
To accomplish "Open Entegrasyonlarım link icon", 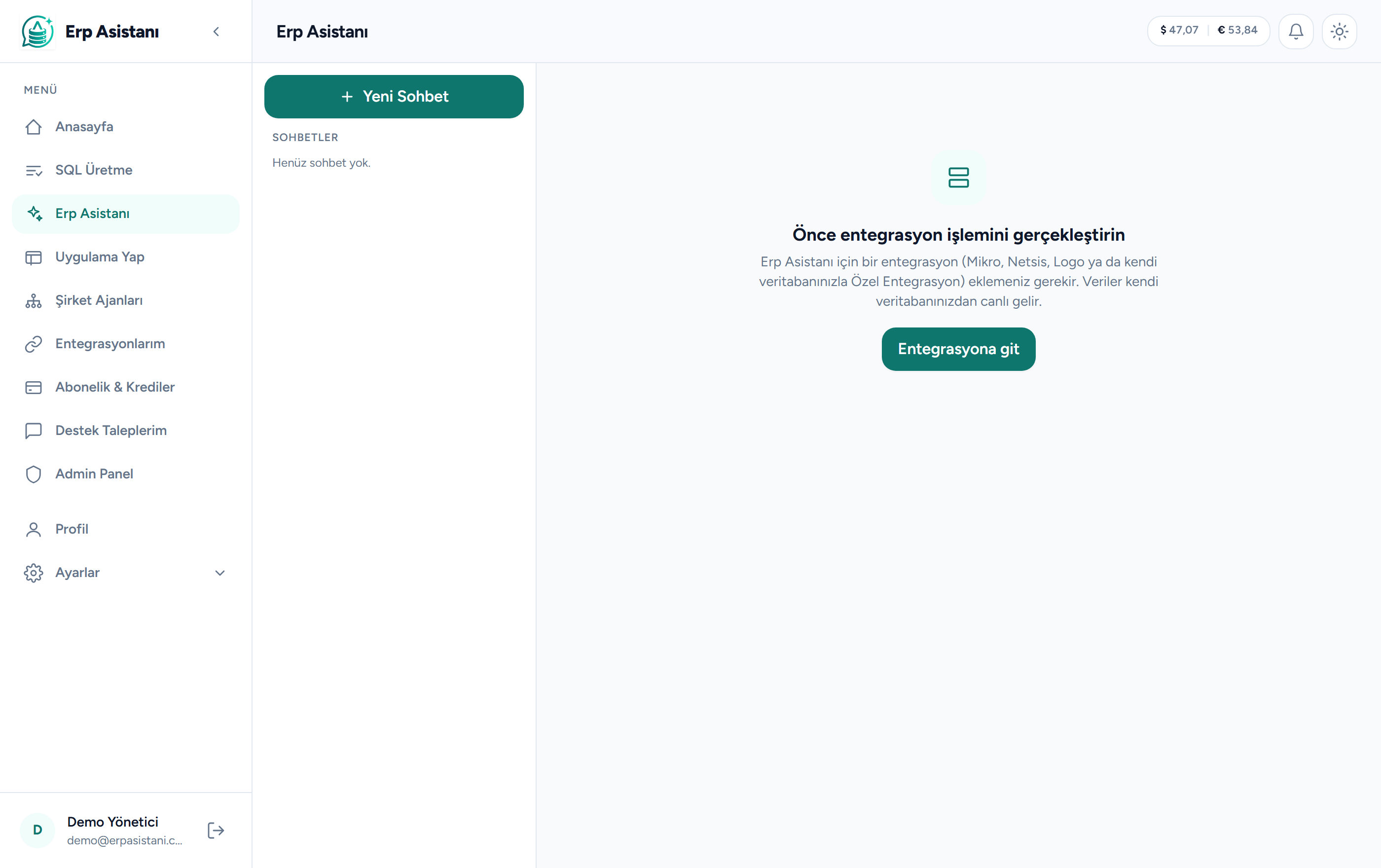I will click(x=33, y=344).
